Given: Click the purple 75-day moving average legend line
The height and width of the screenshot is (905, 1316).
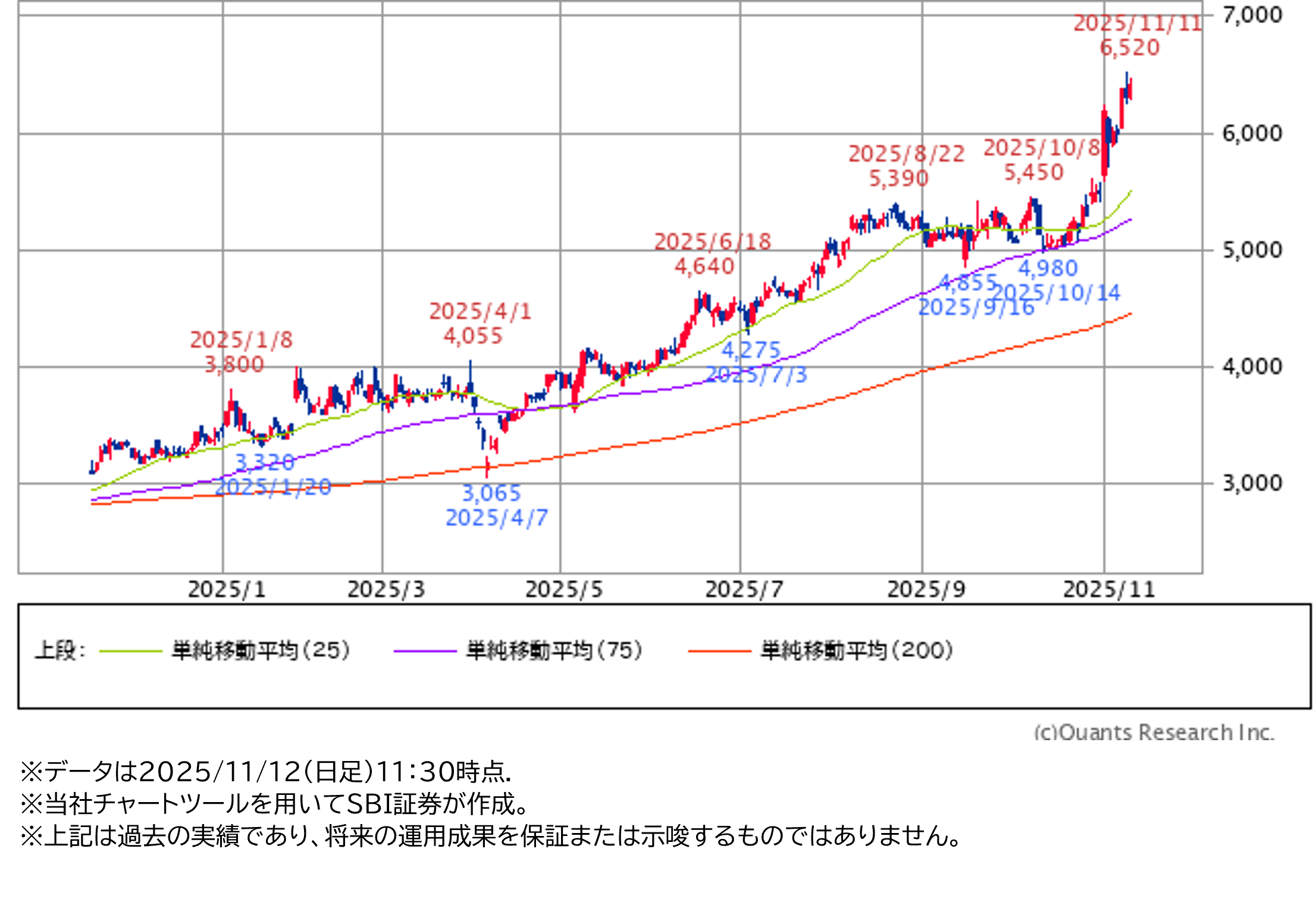Looking at the screenshot, I should click(425, 652).
